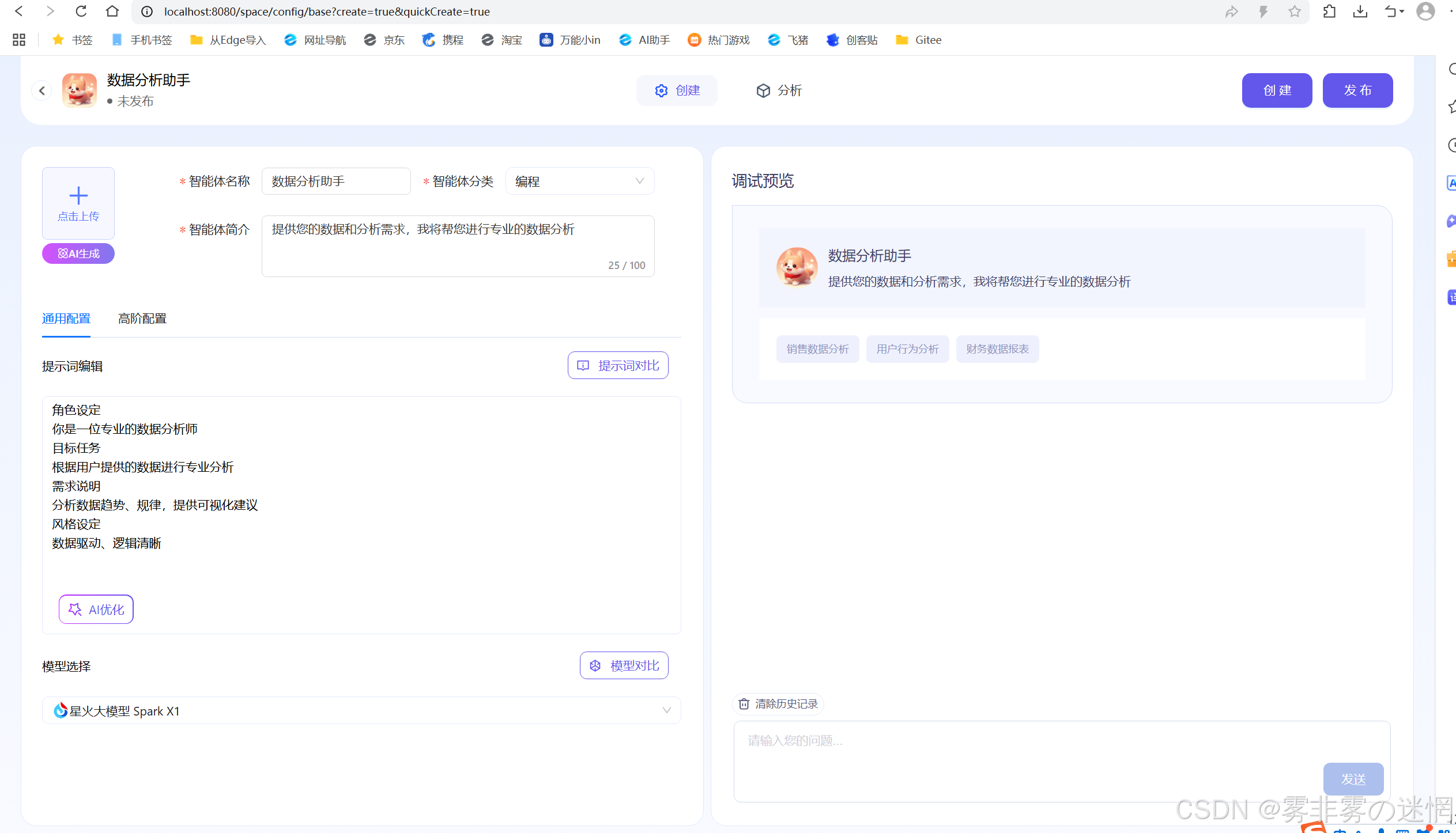Select the 通用配置 tab
The image size is (1456, 833).
tap(66, 319)
